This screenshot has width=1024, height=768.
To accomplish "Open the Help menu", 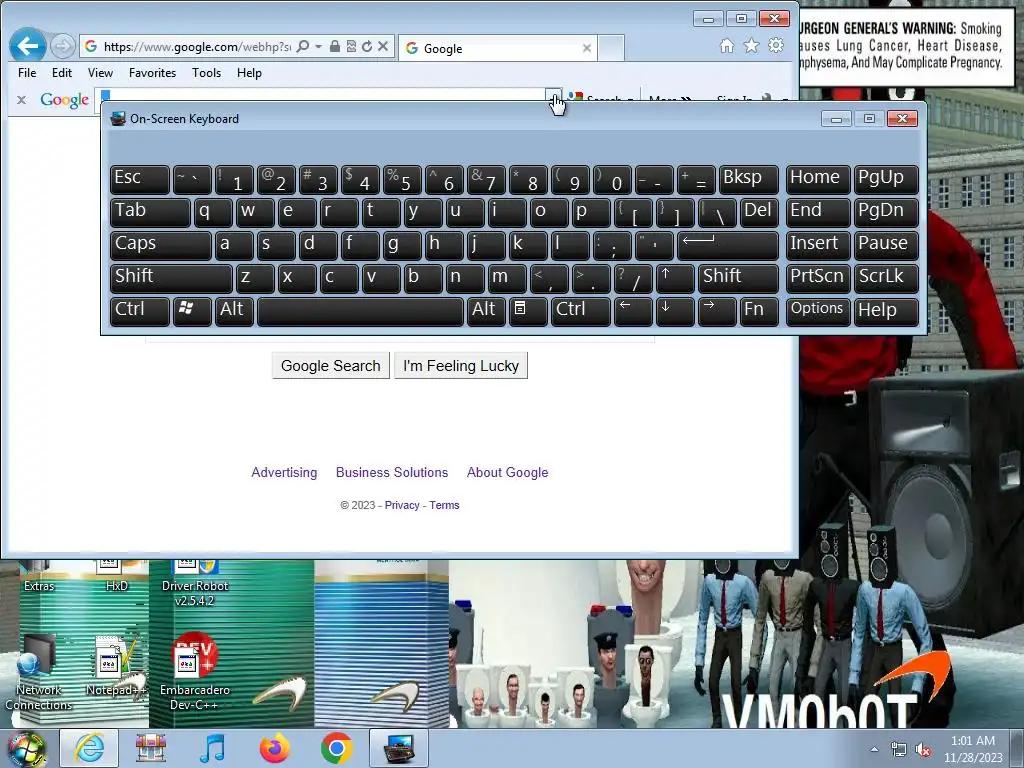I will pyautogui.click(x=249, y=72).
